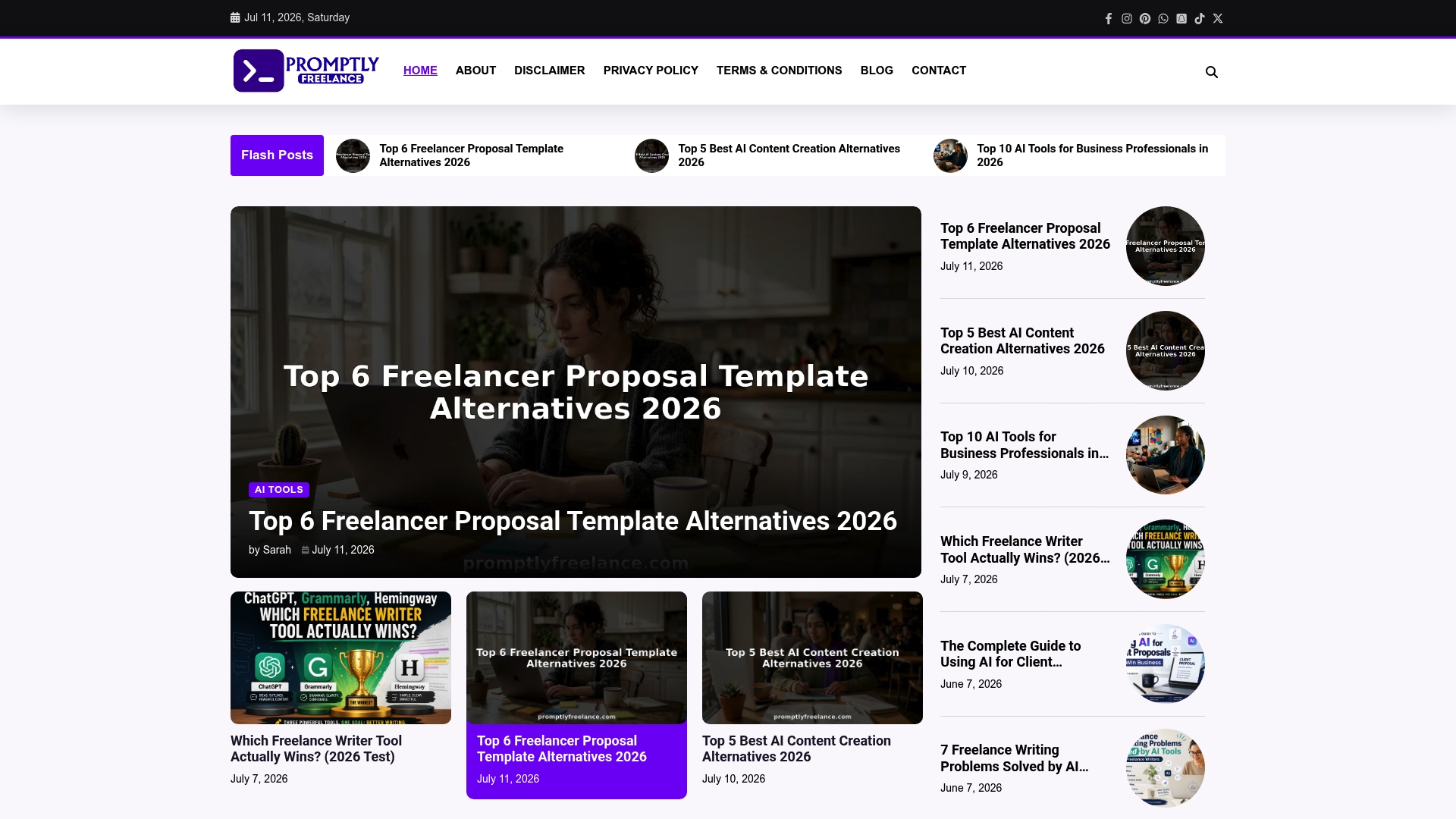The height and width of the screenshot is (819, 1456).
Task: Open the Snapchat social icon
Action: (x=1181, y=18)
